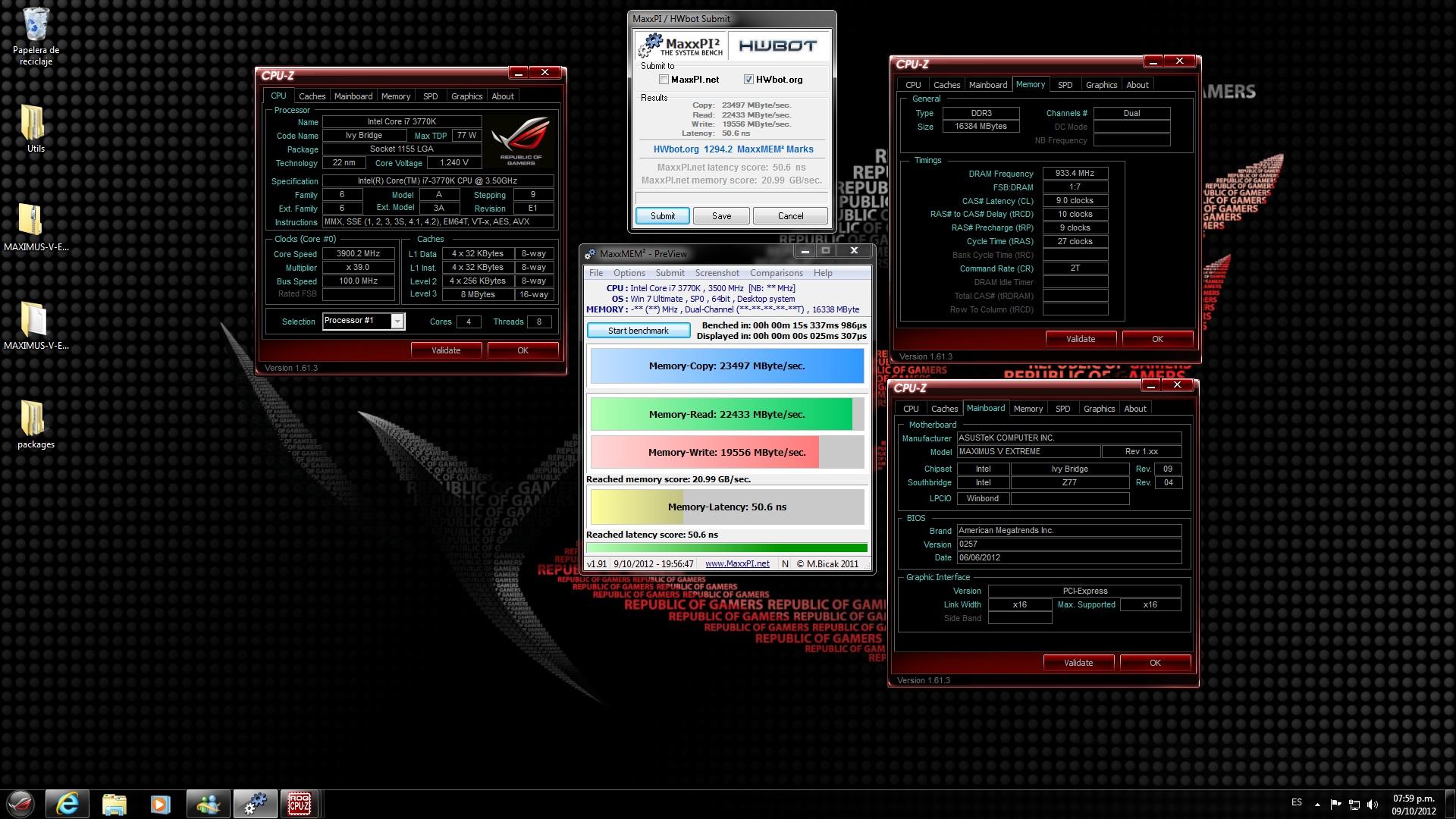Open network status icon in tray
Viewport: 1456px width, 819px height.
coord(1354,804)
